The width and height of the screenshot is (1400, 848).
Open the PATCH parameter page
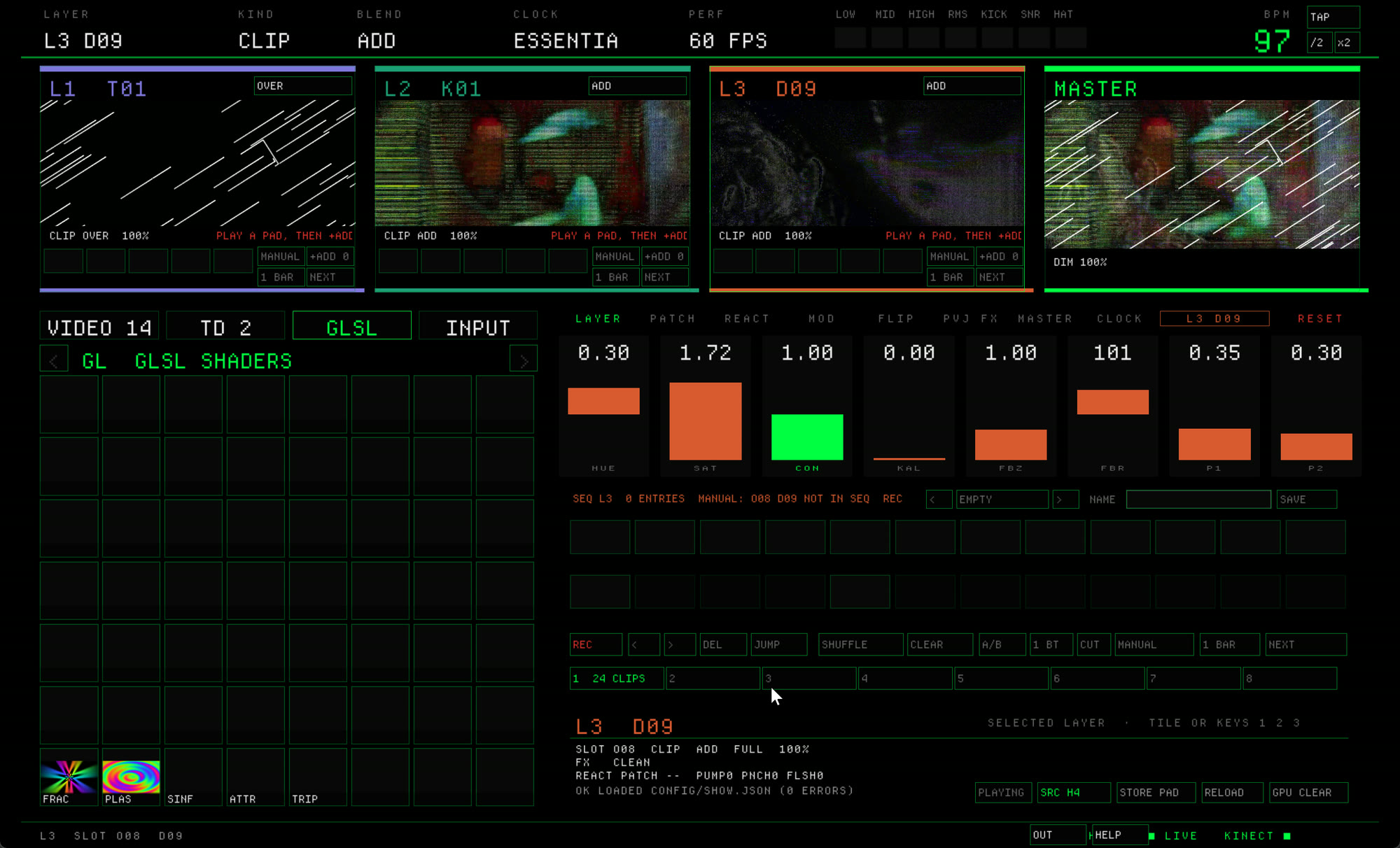673,319
